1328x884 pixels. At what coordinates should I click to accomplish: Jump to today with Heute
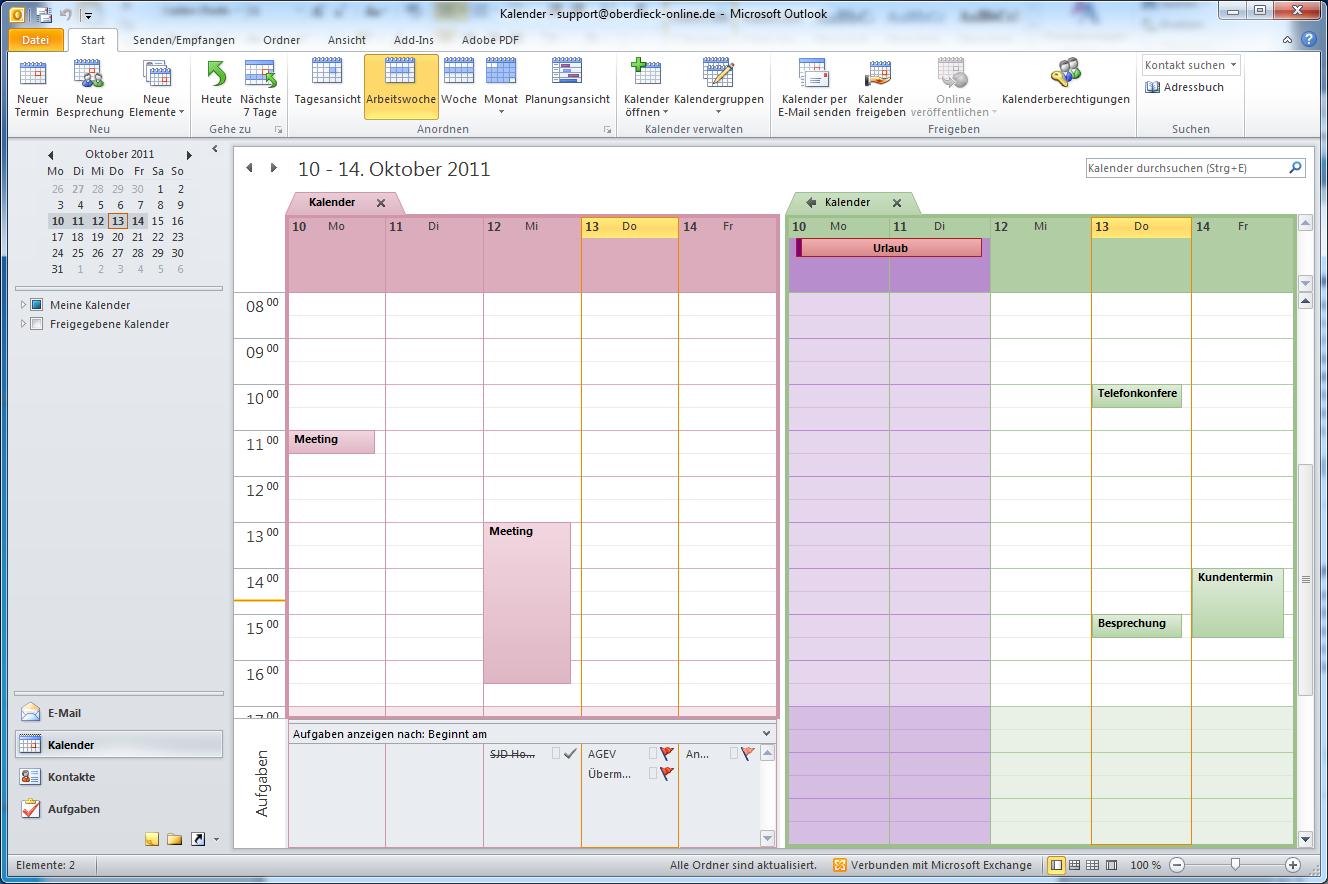pos(216,82)
